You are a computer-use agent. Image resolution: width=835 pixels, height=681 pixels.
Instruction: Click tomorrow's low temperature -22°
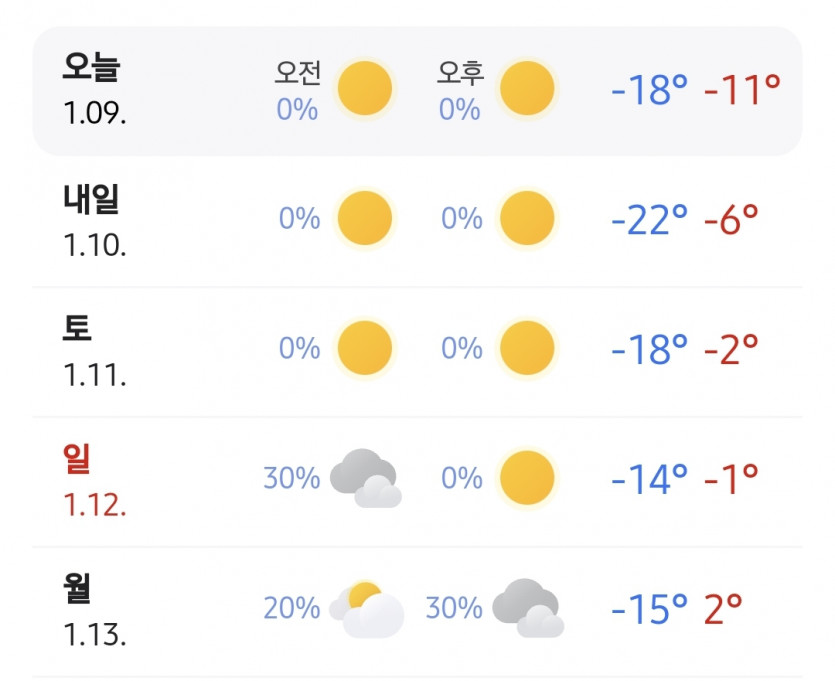(x=650, y=220)
